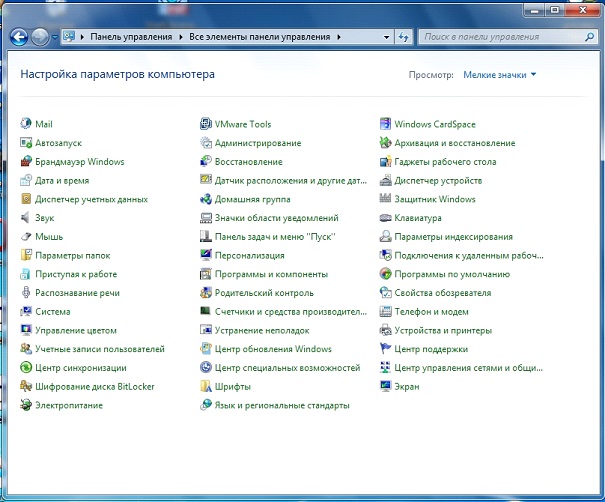Screen dimensions: 605x502
Task: Open the Система computer icon
Action: 26,311
